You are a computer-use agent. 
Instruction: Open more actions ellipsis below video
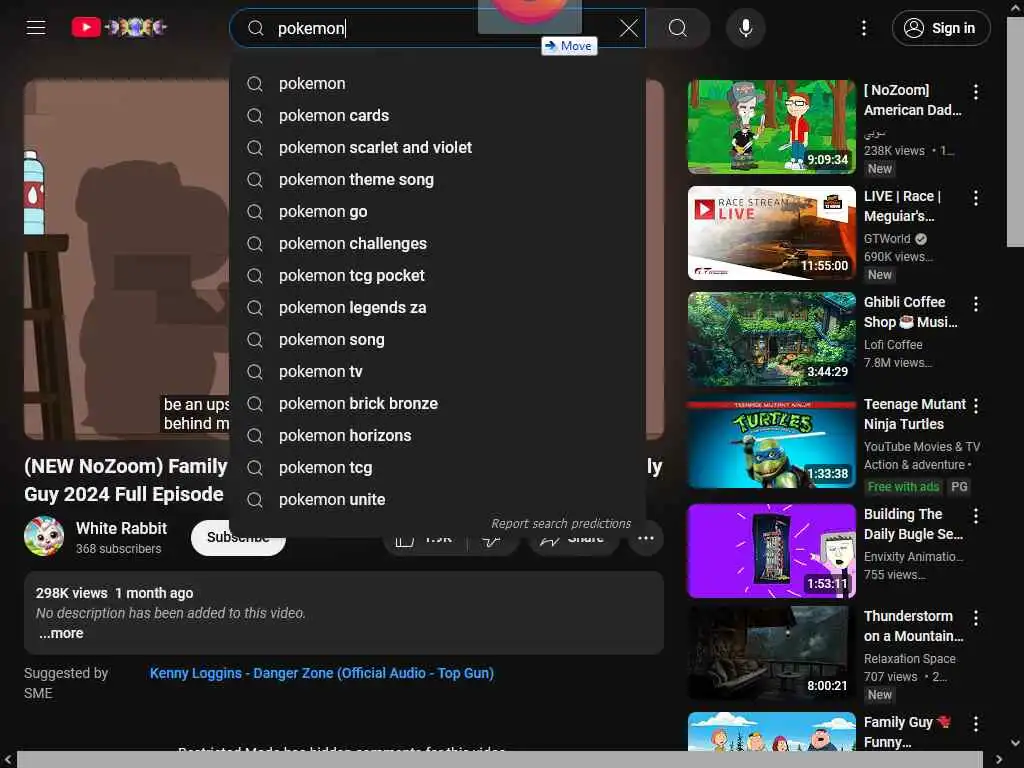(x=645, y=538)
